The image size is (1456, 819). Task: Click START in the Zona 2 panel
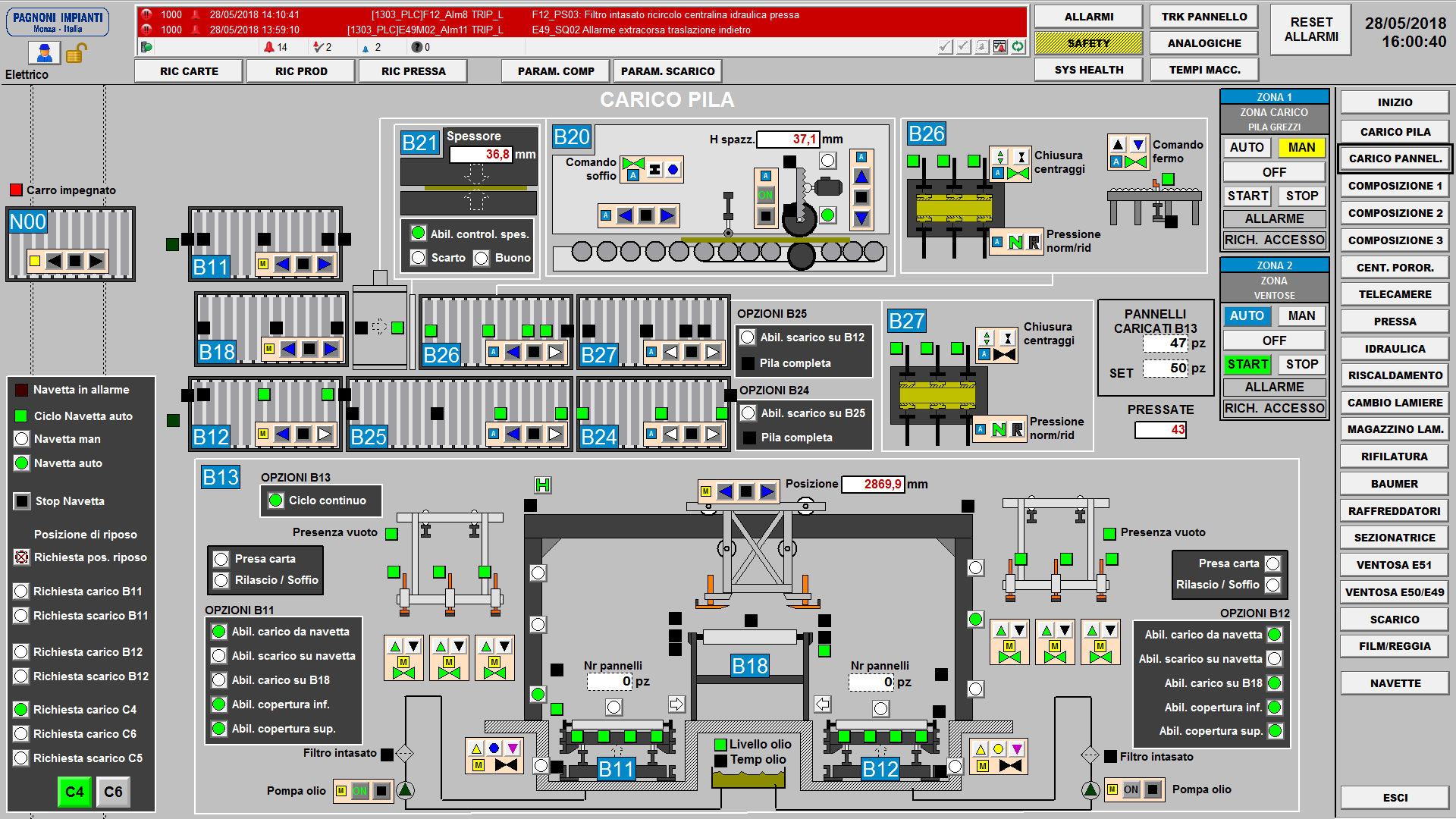click(x=1247, y=365)
